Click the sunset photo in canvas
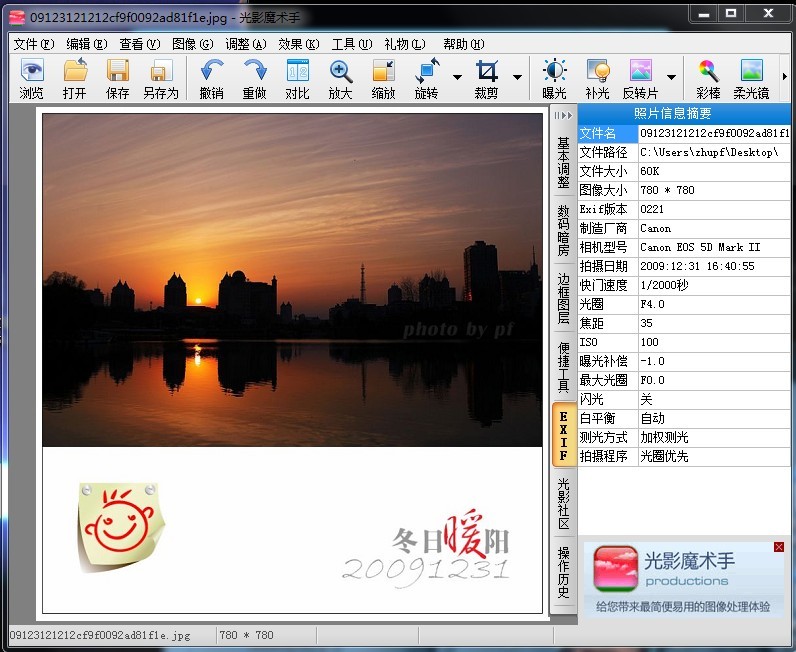The image size is (796, 652). tap(292, 280)
